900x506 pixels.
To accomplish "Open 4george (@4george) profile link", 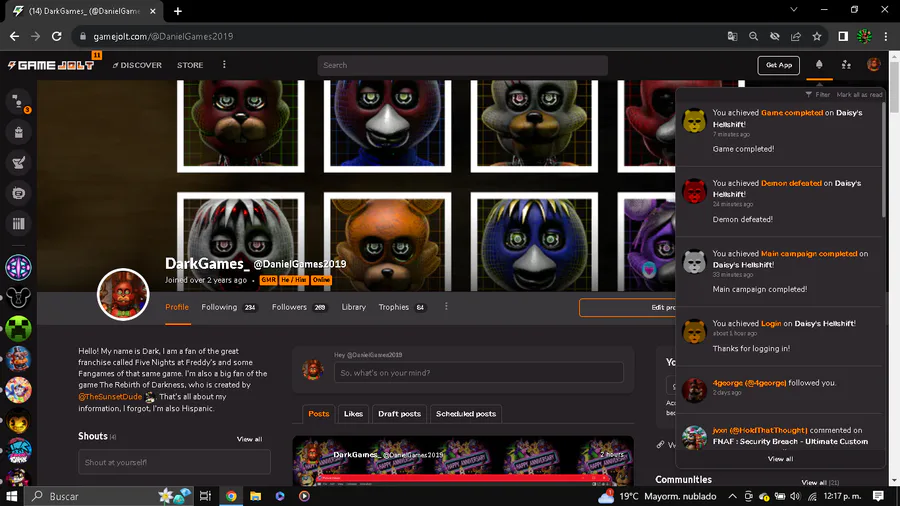I will point(749,383).
